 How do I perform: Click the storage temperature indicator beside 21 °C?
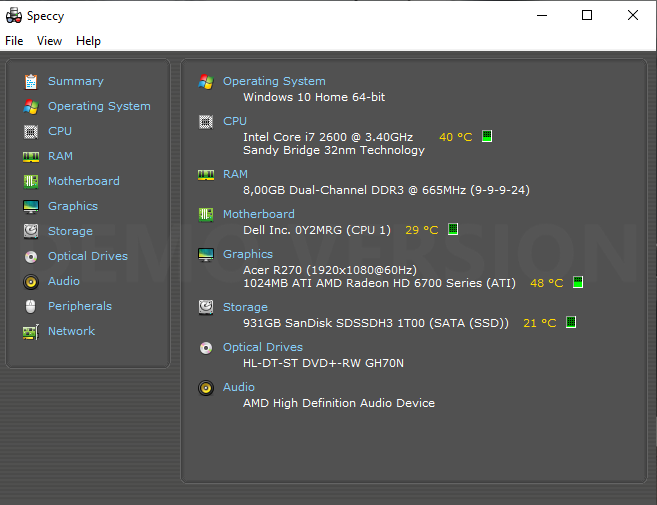[571, 322]
